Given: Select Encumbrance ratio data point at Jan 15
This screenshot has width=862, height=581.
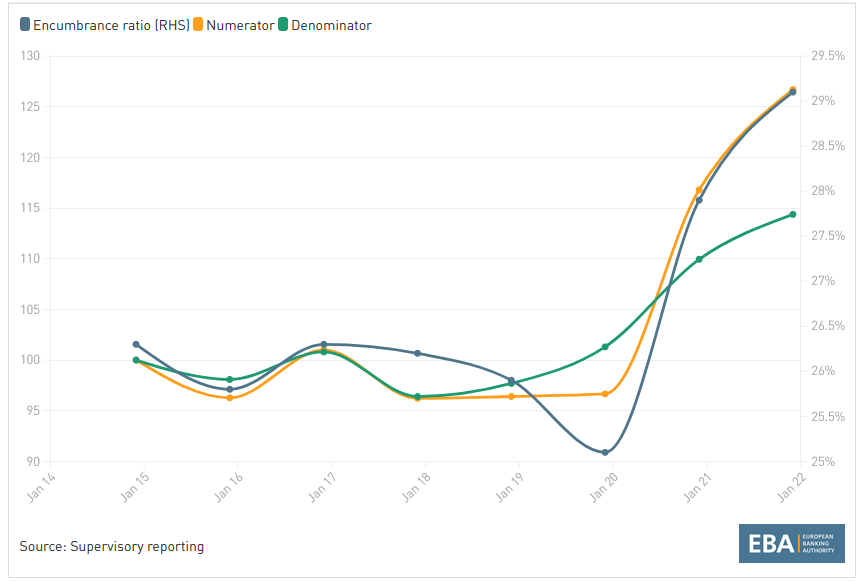Looking at the screenshot, I should point(136,344).
